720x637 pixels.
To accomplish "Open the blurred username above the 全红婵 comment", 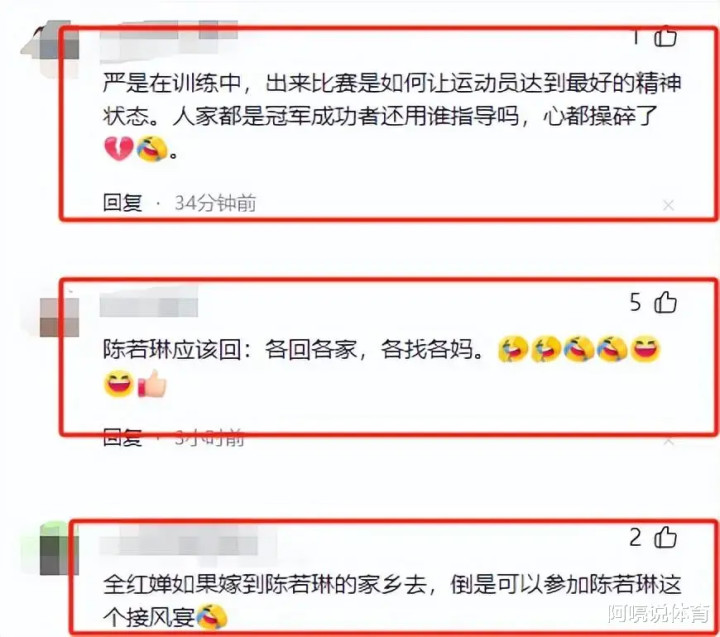I will tap(179, 541).
